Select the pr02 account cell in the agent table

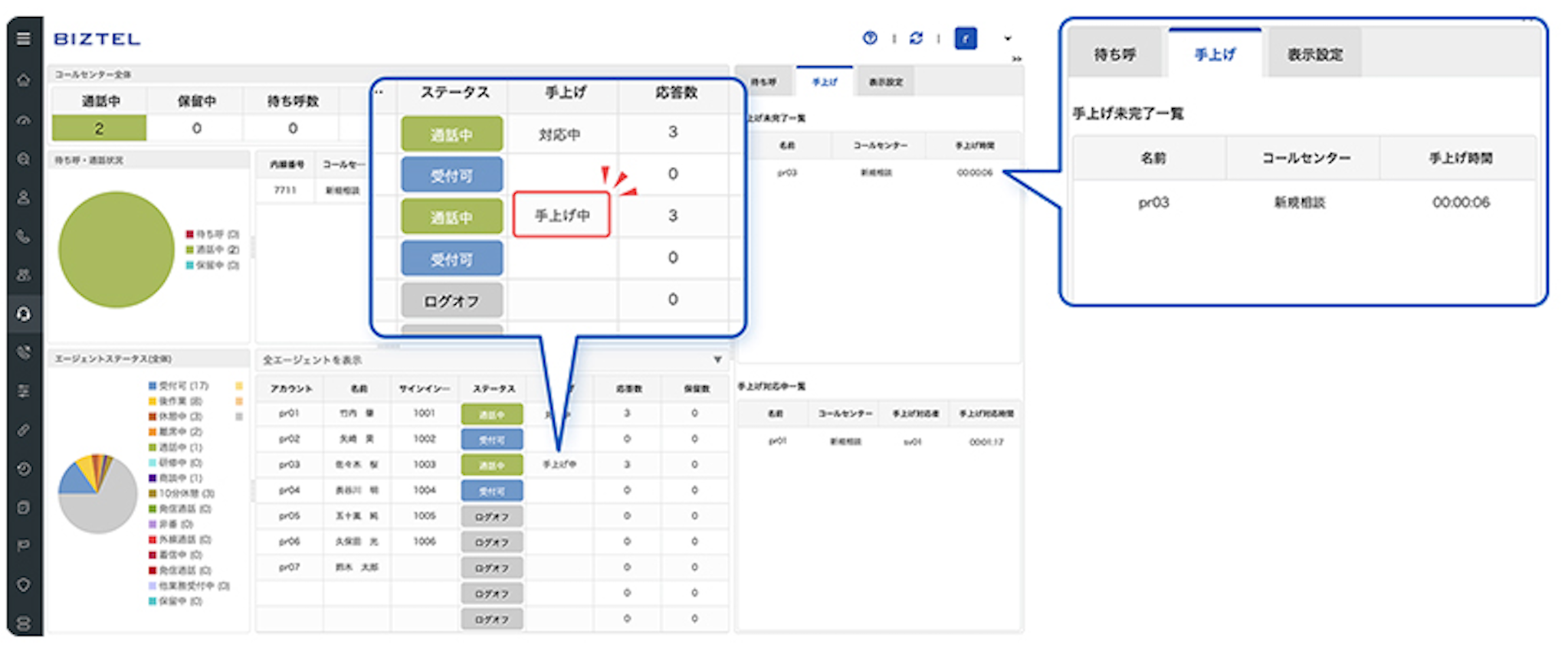[290, 439]
